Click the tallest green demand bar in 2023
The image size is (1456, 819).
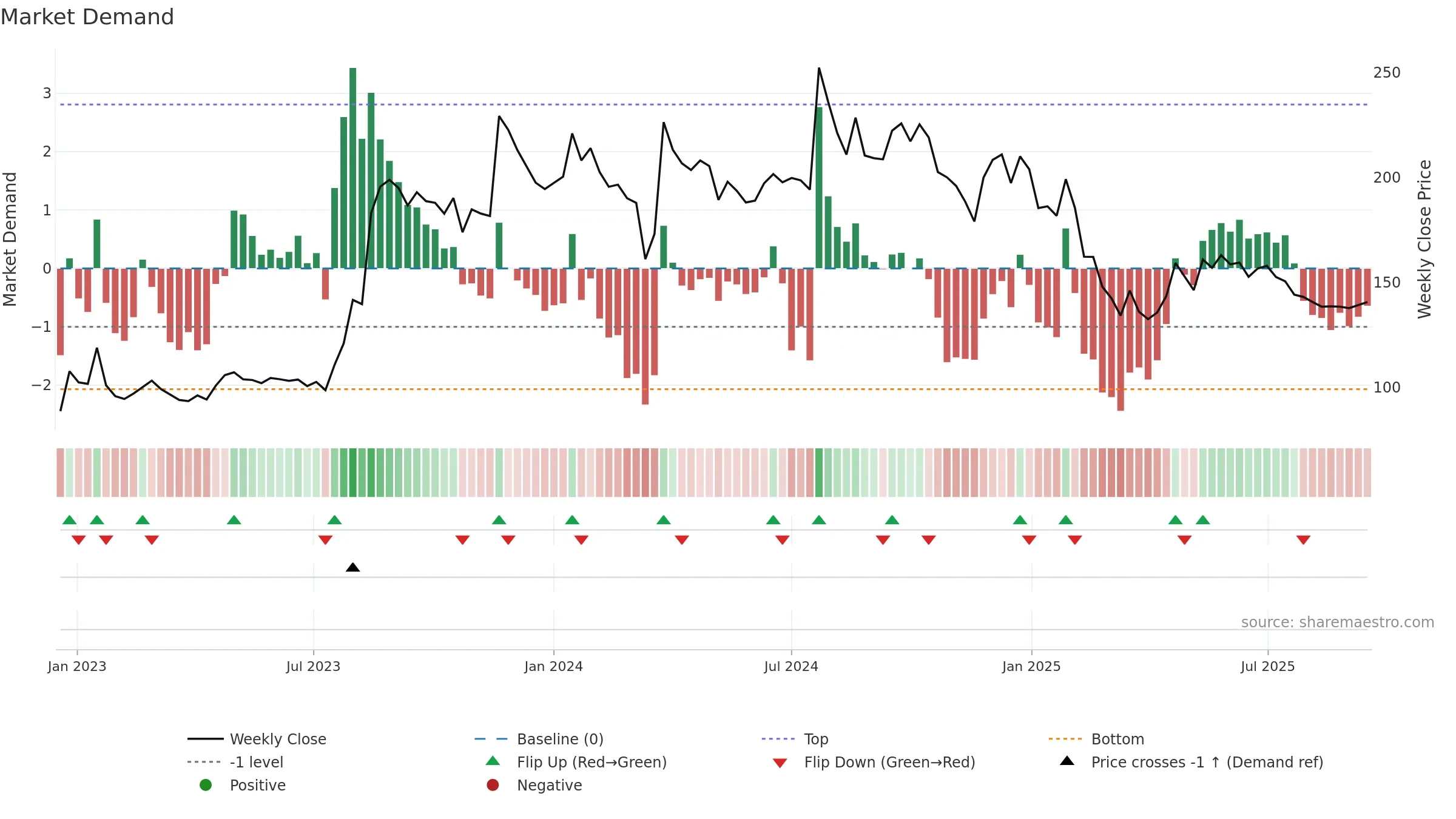pos(352,168)
